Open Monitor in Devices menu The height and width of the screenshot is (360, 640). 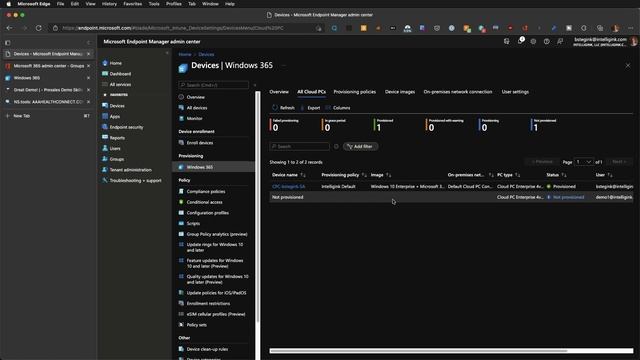click(x=194, y=118)
